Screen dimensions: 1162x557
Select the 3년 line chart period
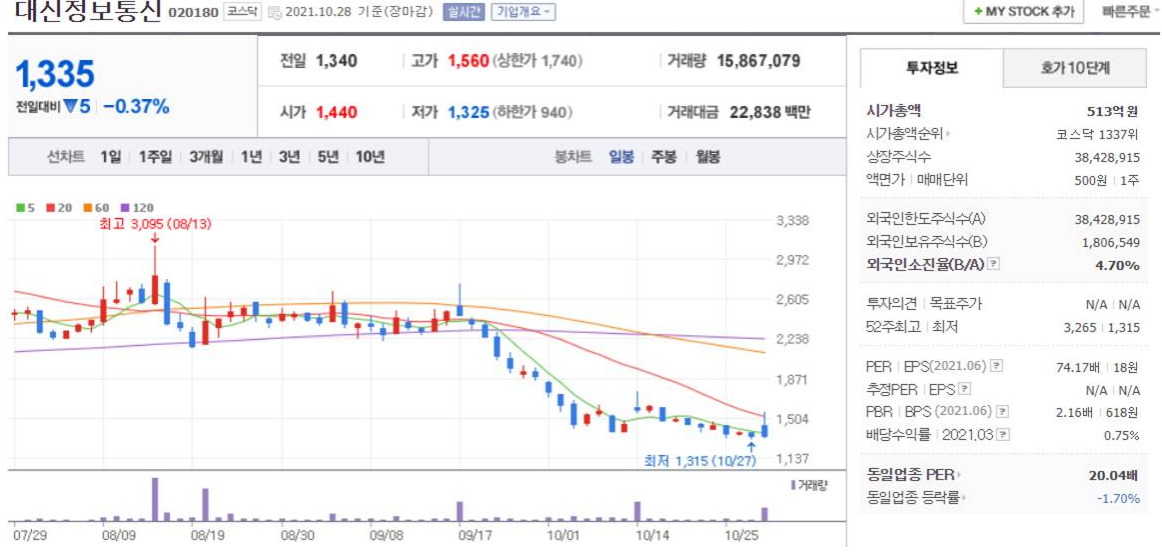(290, 157)
